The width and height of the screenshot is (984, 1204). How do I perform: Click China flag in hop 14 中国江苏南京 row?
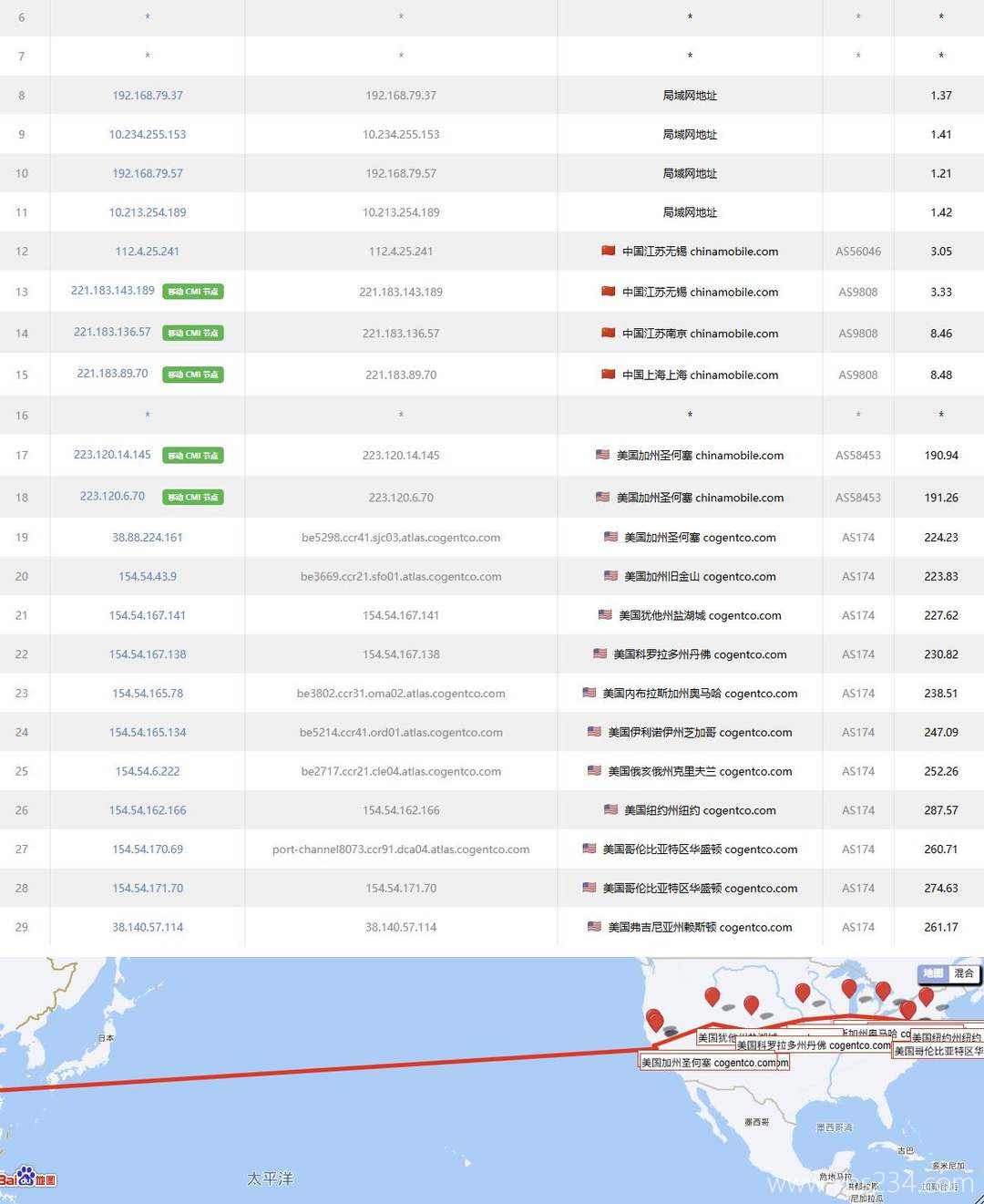coord(608,333)
